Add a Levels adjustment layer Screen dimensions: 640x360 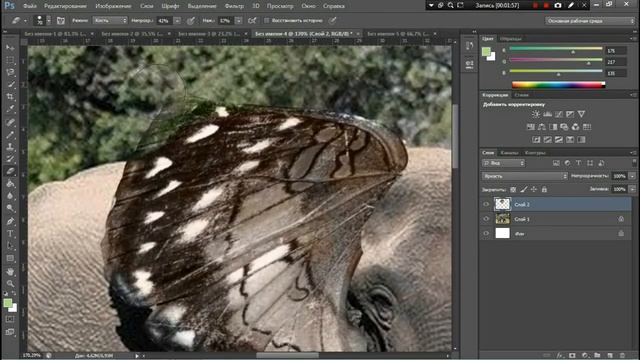point(547,114)
